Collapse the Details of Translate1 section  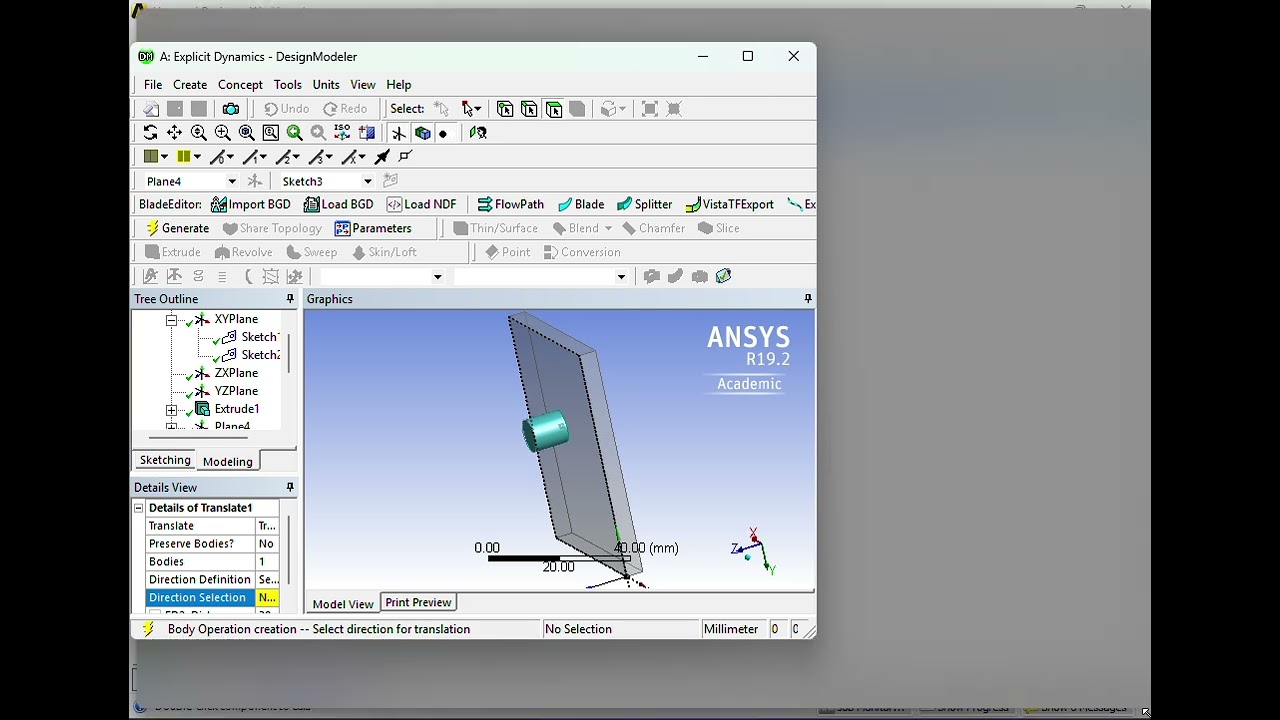pos(139,508)
